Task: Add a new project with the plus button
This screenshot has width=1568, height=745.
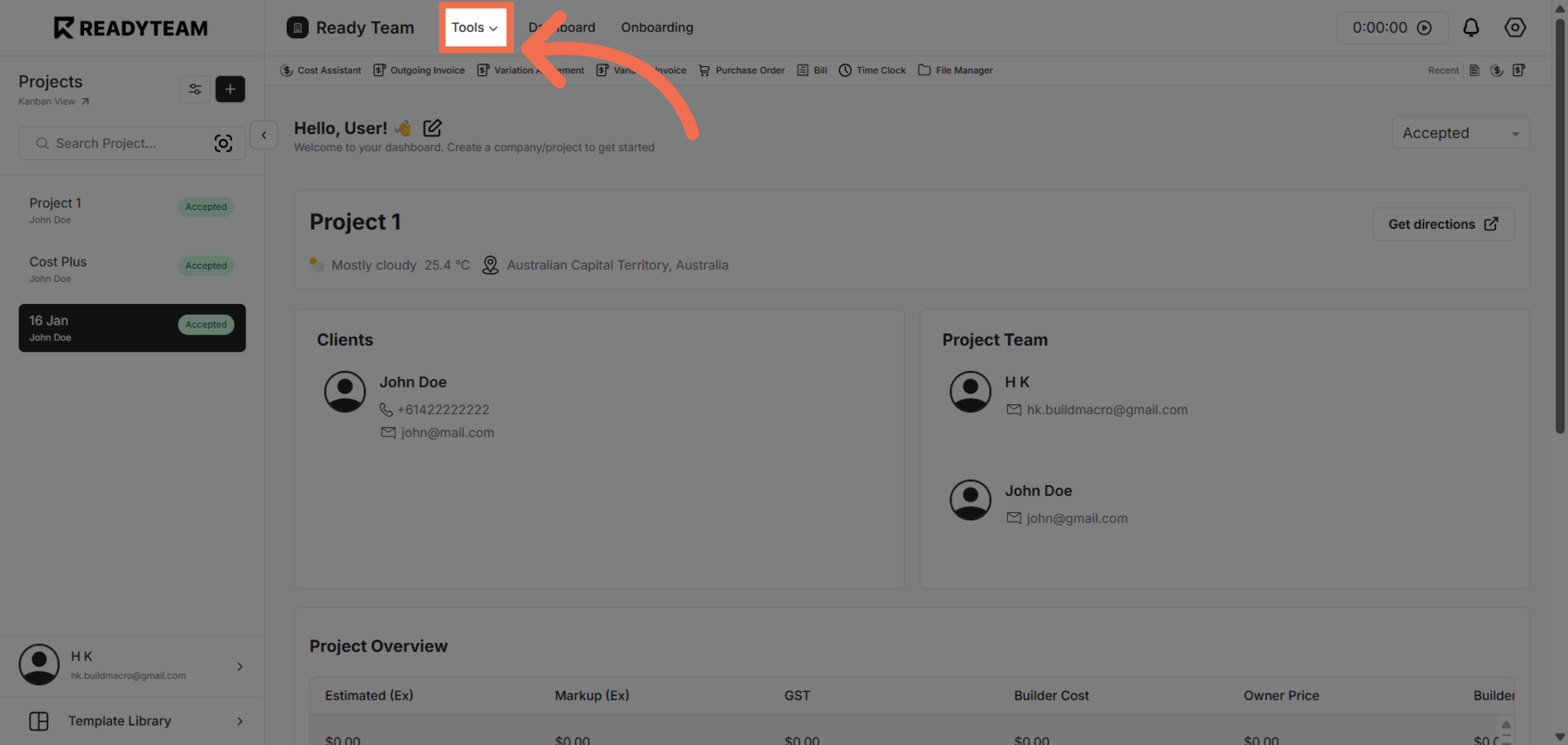Action: click(230, 89)
